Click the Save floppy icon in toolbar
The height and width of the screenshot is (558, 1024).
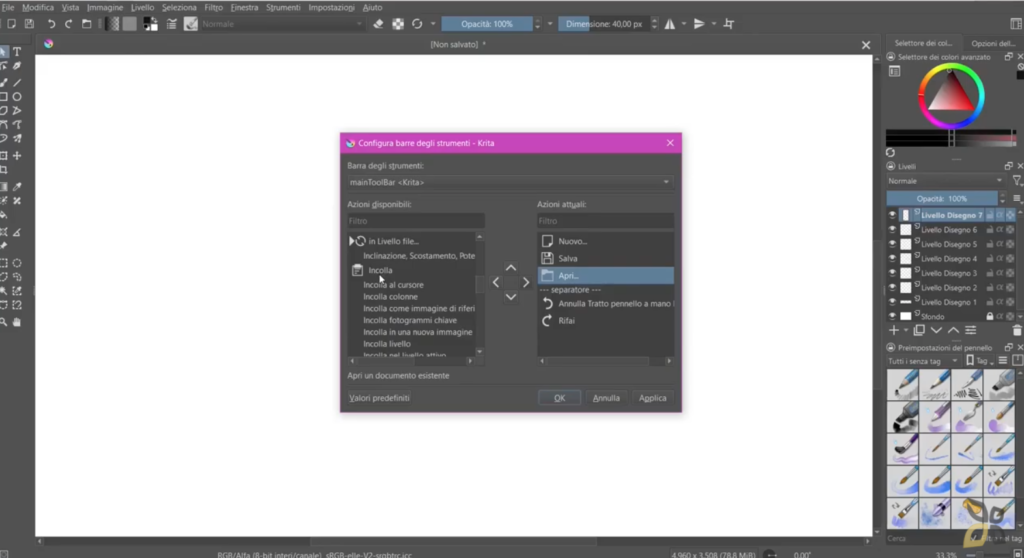(29, 24)
